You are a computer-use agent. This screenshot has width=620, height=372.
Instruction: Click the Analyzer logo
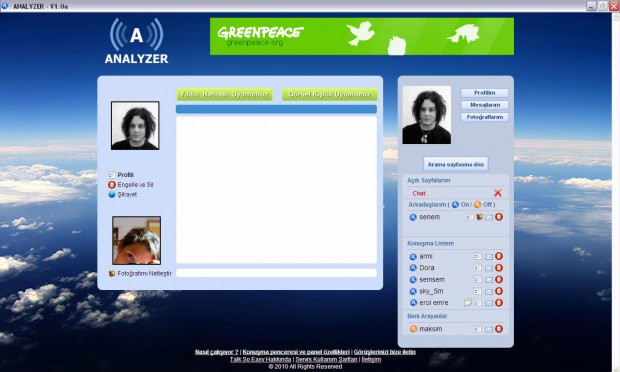point(136,41)
